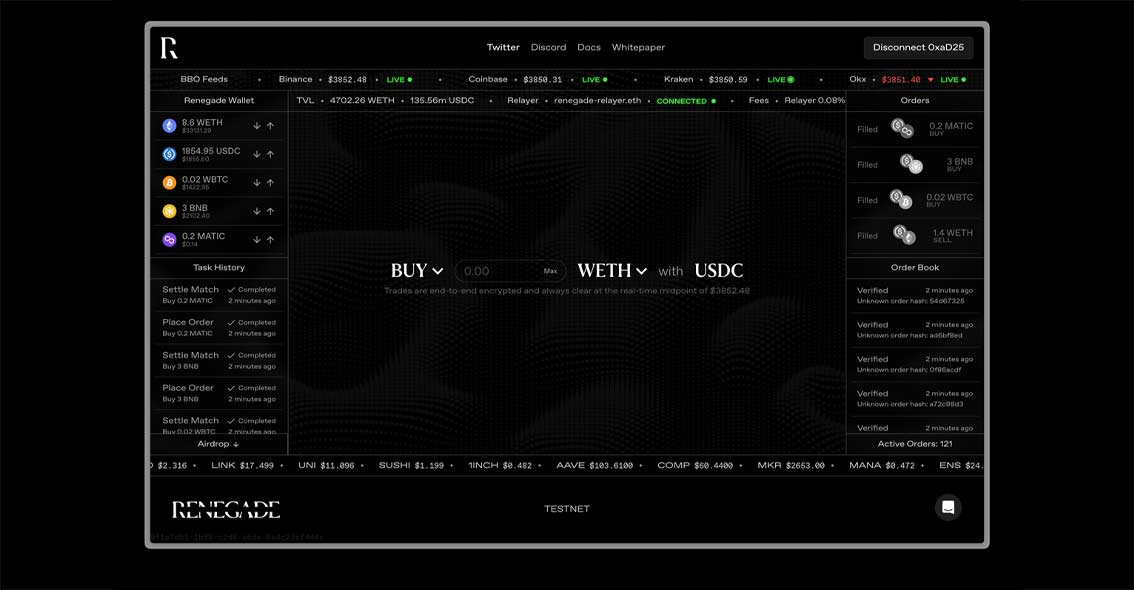Click the 0.02 WBTC order pair icon
Image resolution: width=1134 pixels, height=590 pixels.
901,200
